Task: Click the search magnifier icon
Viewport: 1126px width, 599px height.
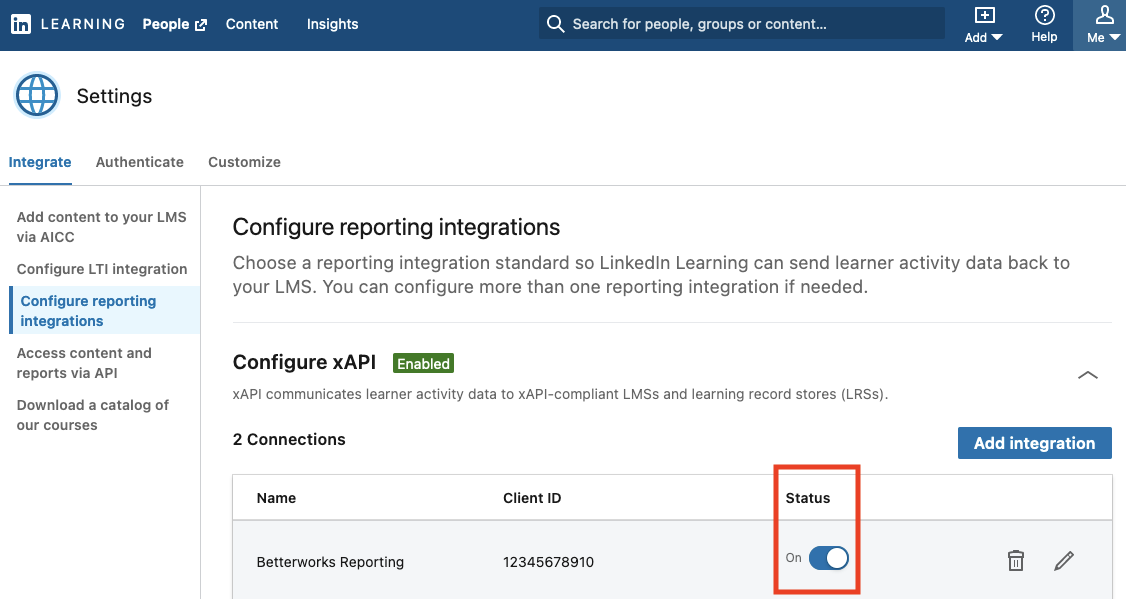Action: [x=555, y=23]
